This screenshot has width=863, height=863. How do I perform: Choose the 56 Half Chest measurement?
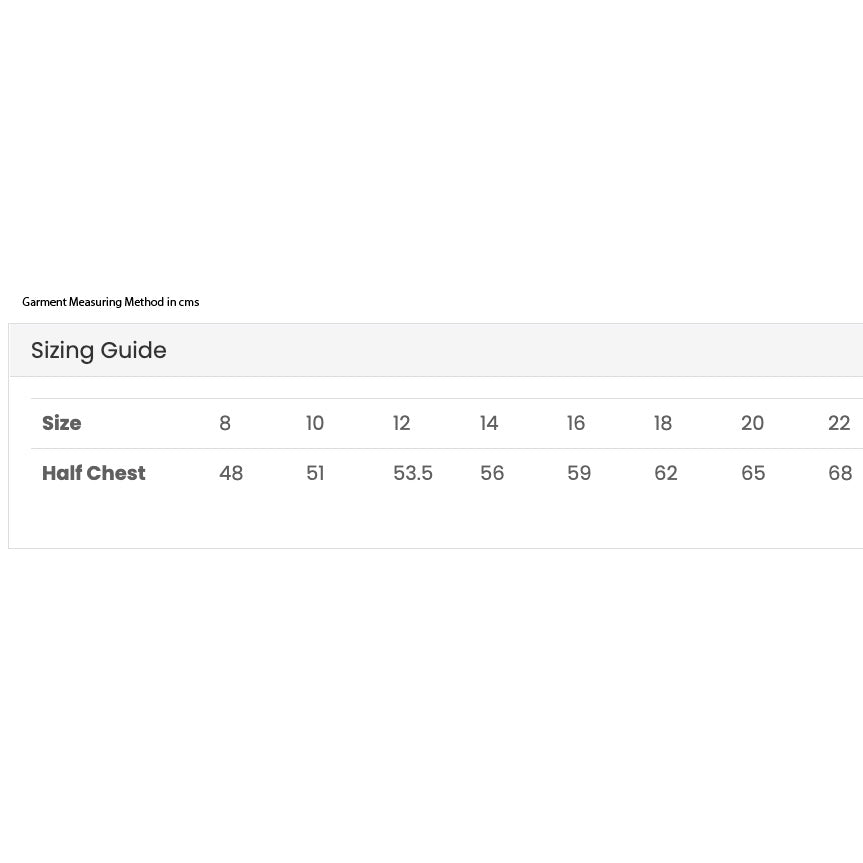[492, 473]
